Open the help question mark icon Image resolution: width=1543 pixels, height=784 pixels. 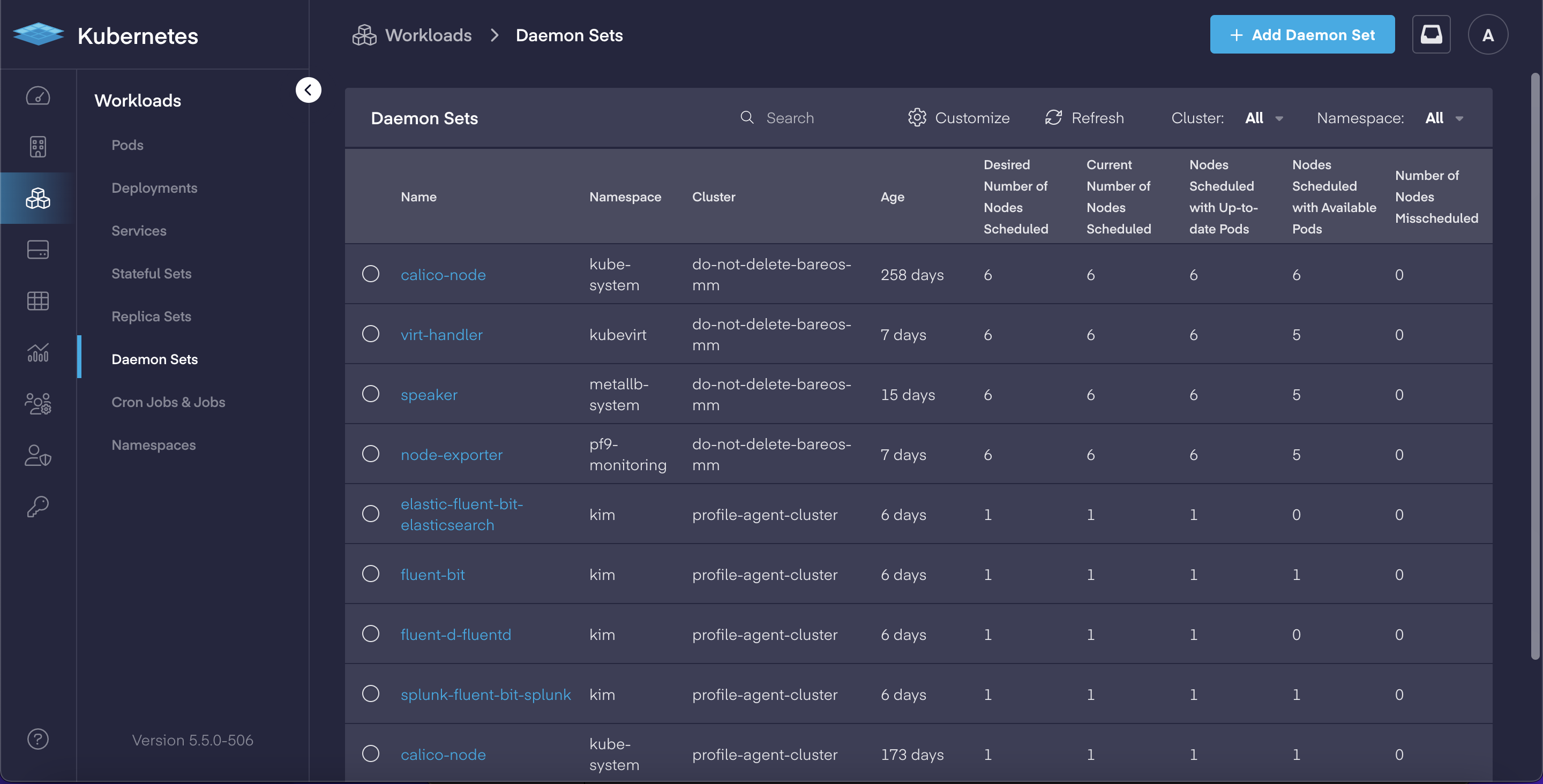pyautogui.click(x=38, y=739)
